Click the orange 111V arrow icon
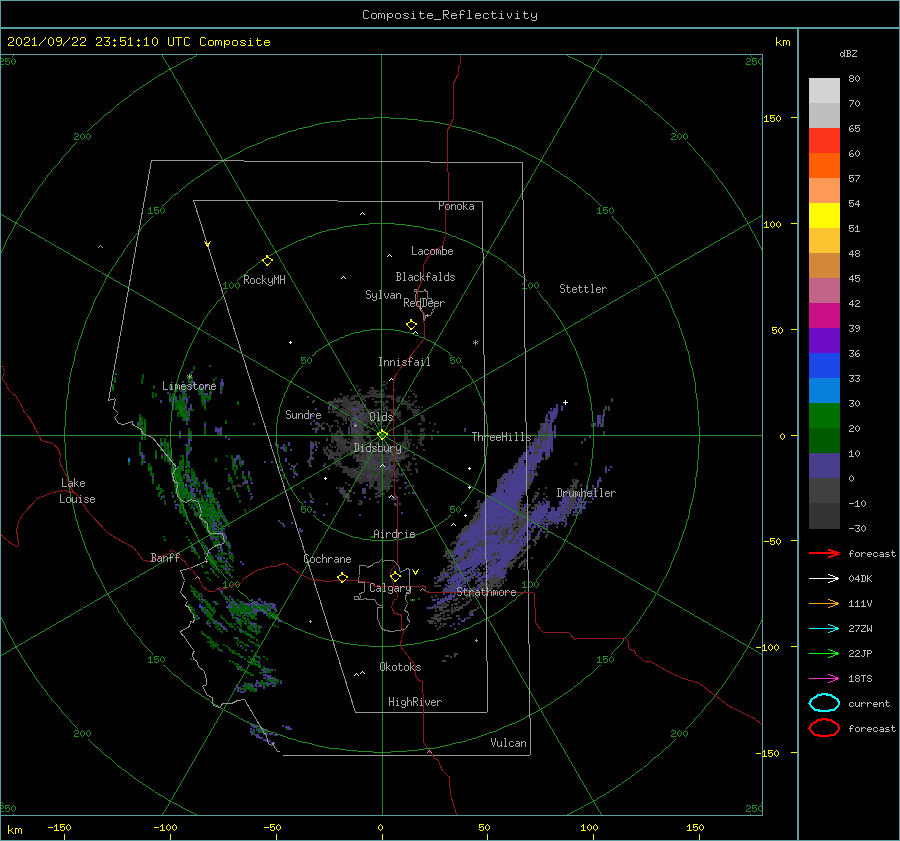This screenshot has width=900, height=841. pyautogui.click(x=824, y=603)
